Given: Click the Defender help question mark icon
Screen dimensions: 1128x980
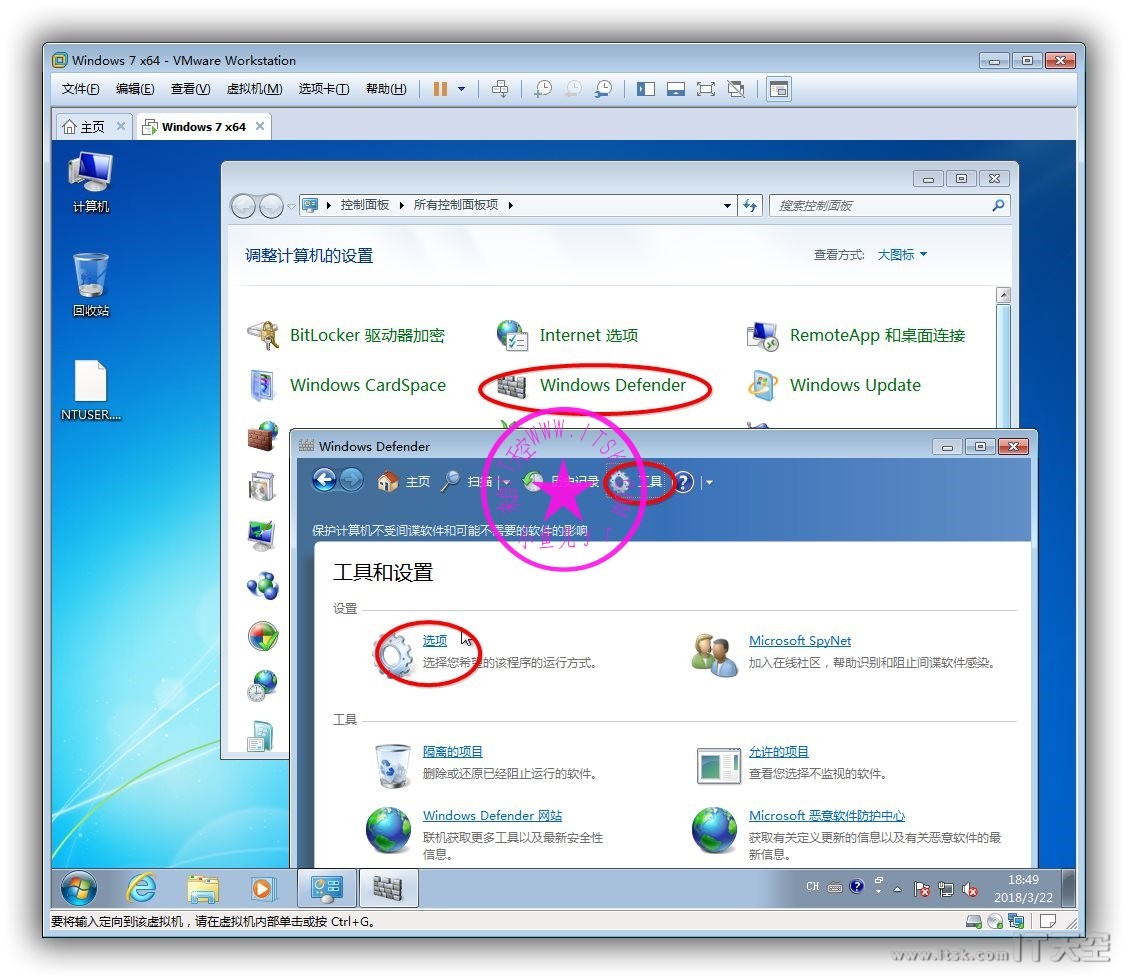Looking at the screenshot, I should tap(683, 482).
